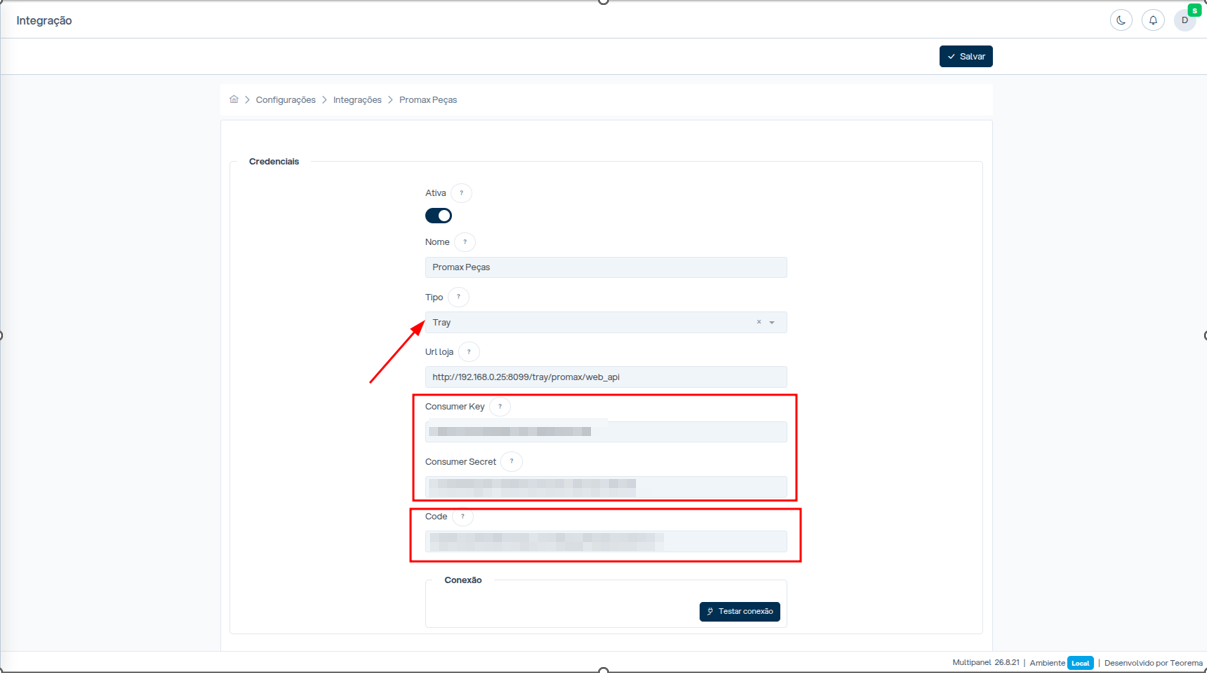The height and width of the screenshot is (673, 1207).
Task: Go to Configurações breadcrumb
Action: 286,100
